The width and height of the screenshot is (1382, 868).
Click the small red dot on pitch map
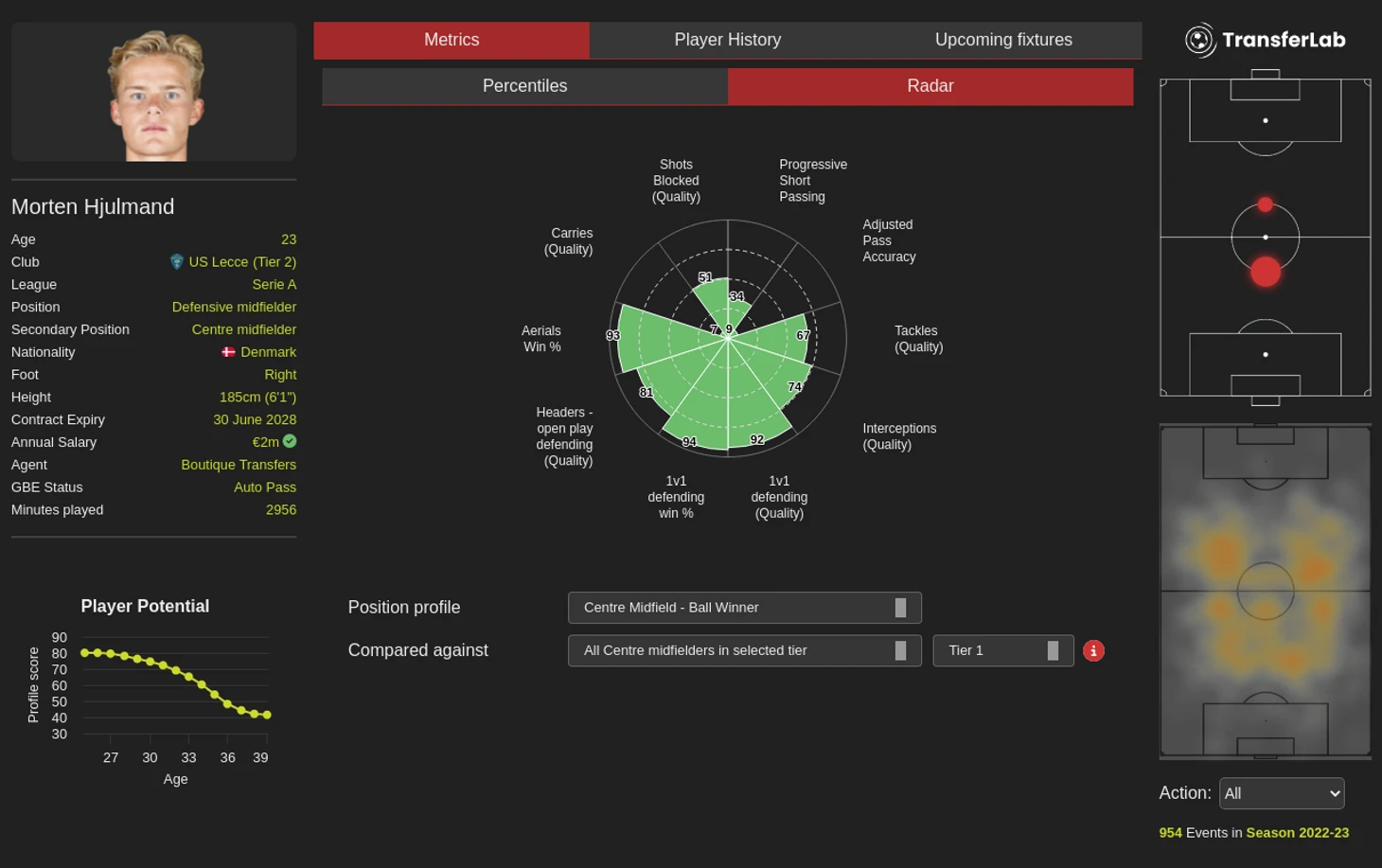tap(1265, 204)
